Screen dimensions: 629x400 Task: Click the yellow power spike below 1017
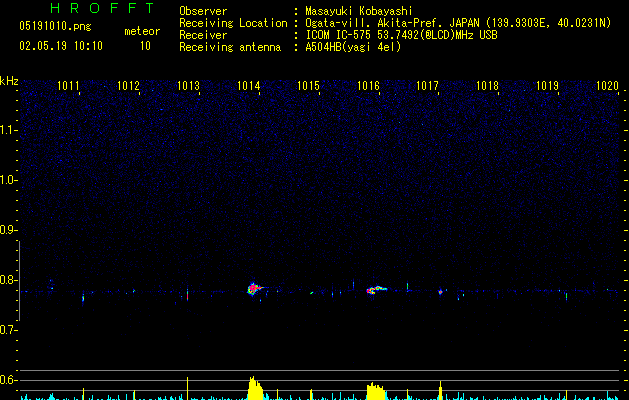[x=440, y=390]
